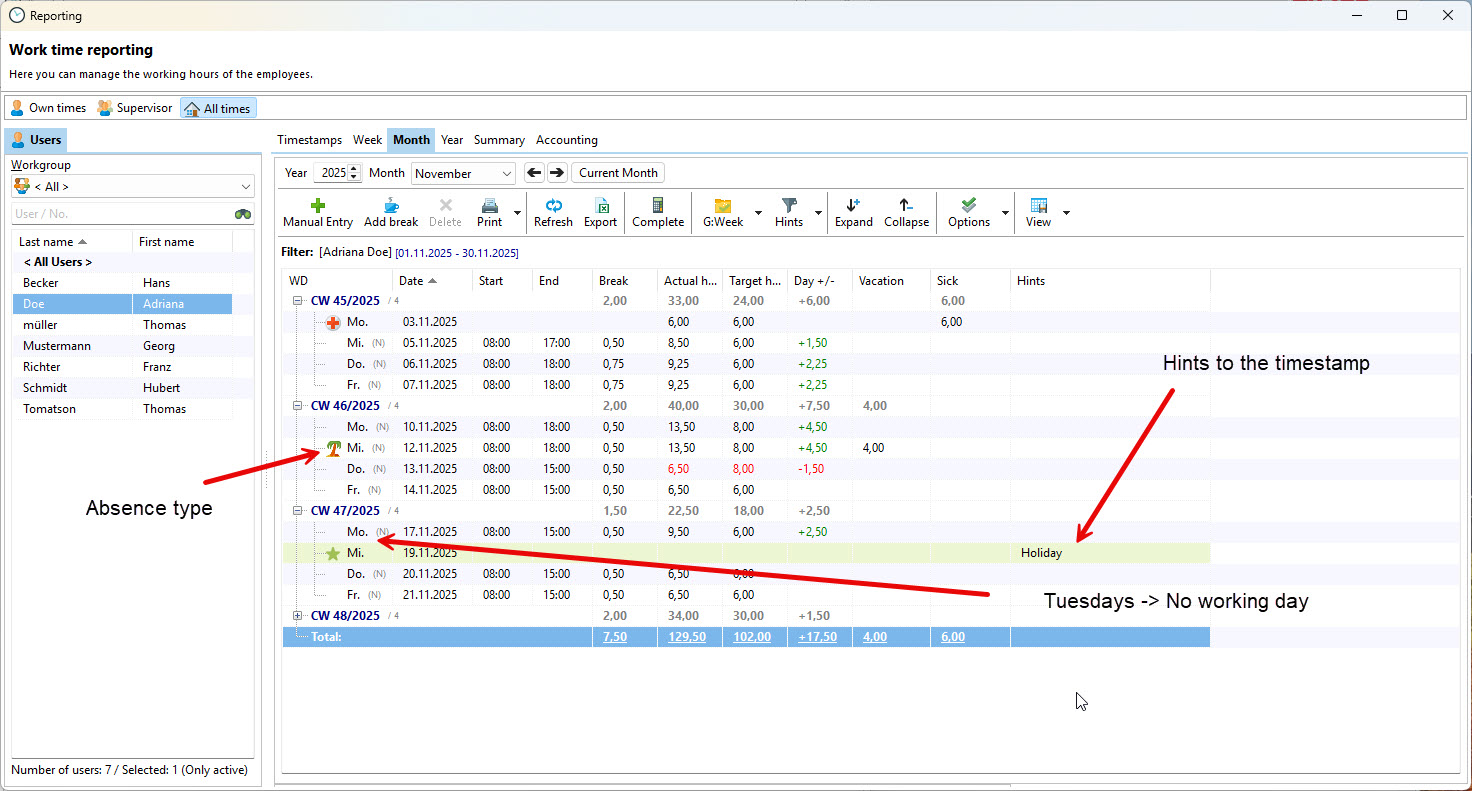1472x791 pixels.
Task: Open the Month dropdown showing November
Action: [463, 173]
